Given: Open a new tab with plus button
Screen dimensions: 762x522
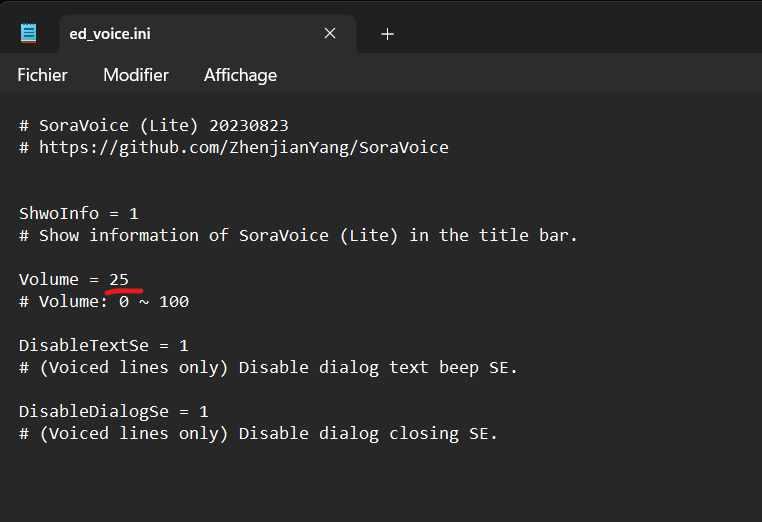Looking at the screenshot, I should (388, 34).
